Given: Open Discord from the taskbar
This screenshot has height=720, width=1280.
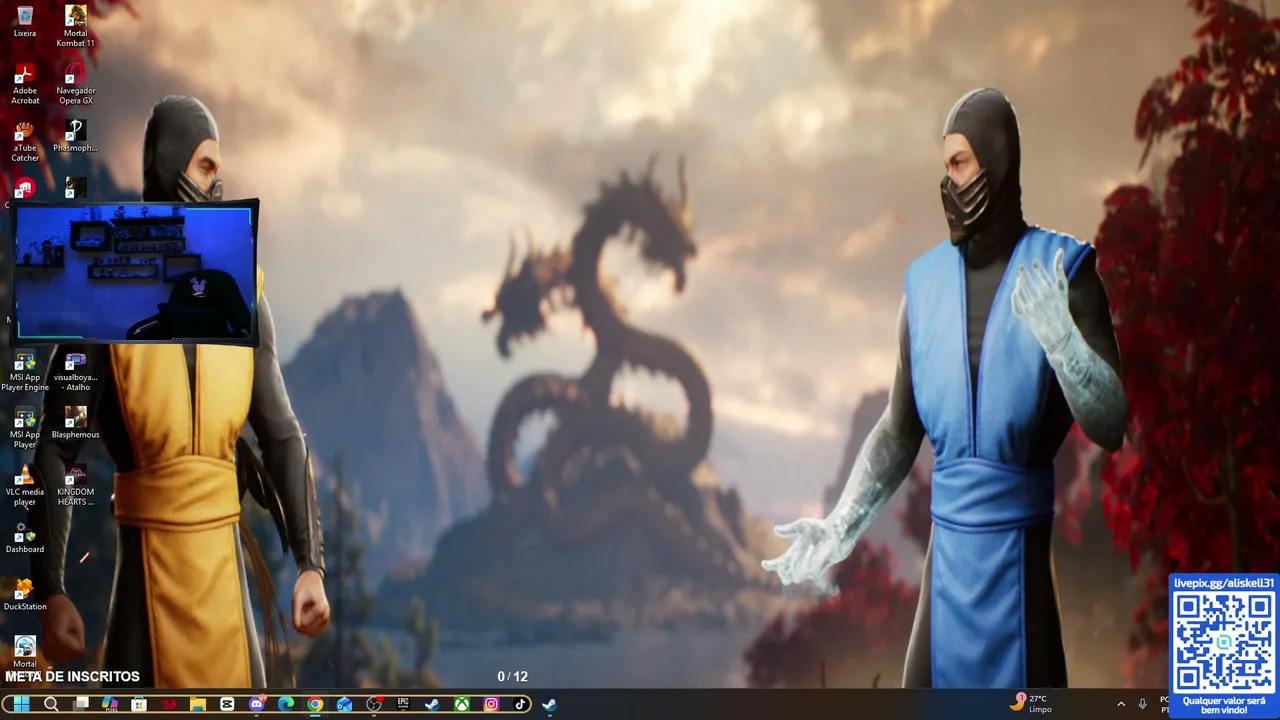Looking at the screenshot, I should [x=257, y=704].
